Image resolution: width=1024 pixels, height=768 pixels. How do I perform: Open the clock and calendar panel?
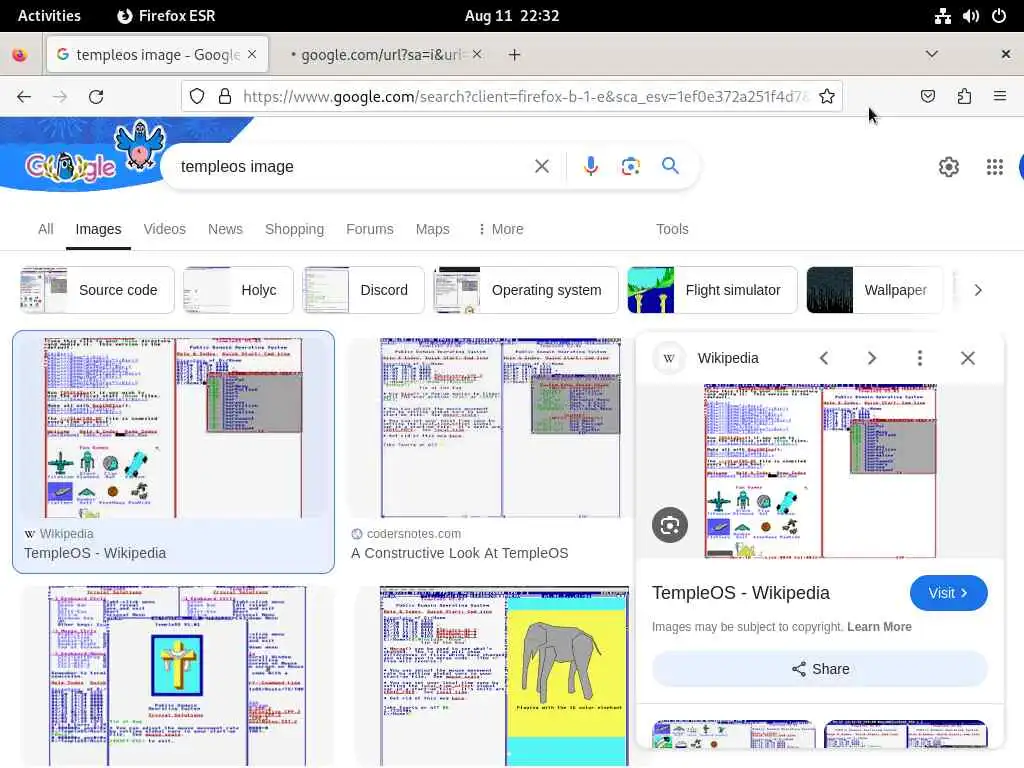(512, 16)
